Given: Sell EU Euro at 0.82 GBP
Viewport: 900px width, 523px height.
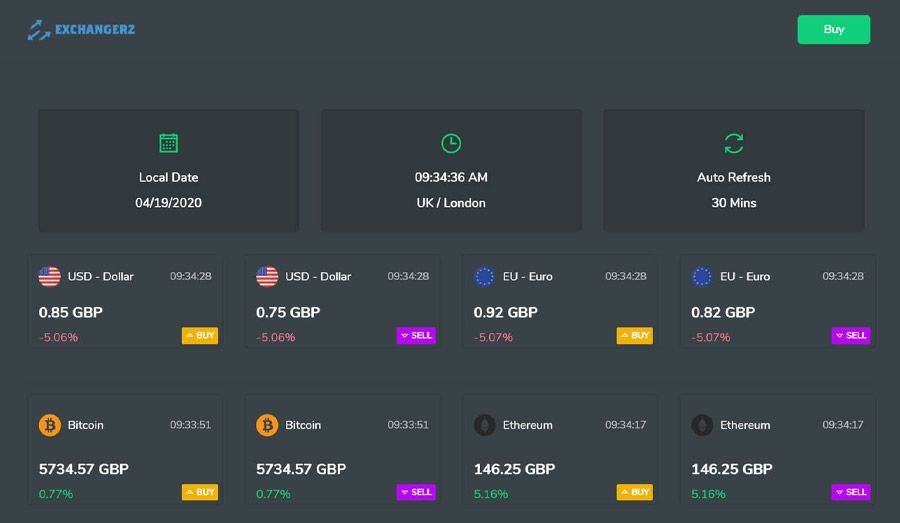Looking at the screenshot, I should (851, 335).
